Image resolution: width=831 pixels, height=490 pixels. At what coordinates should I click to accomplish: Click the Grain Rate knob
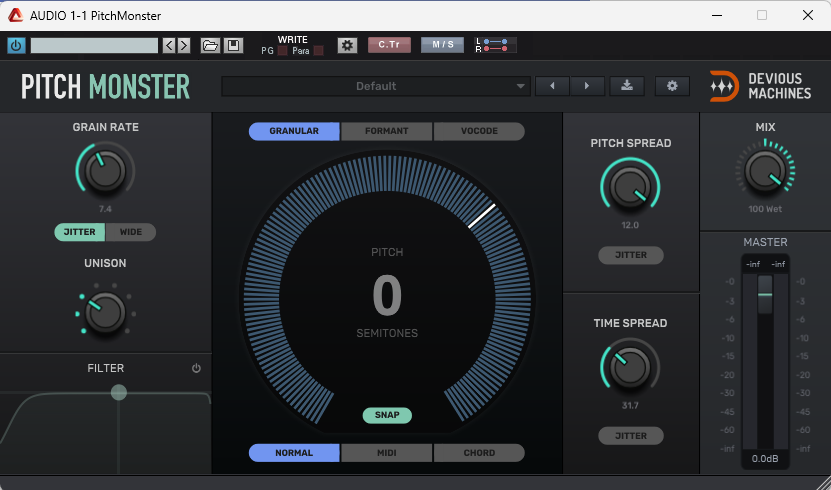click(105, 171)
